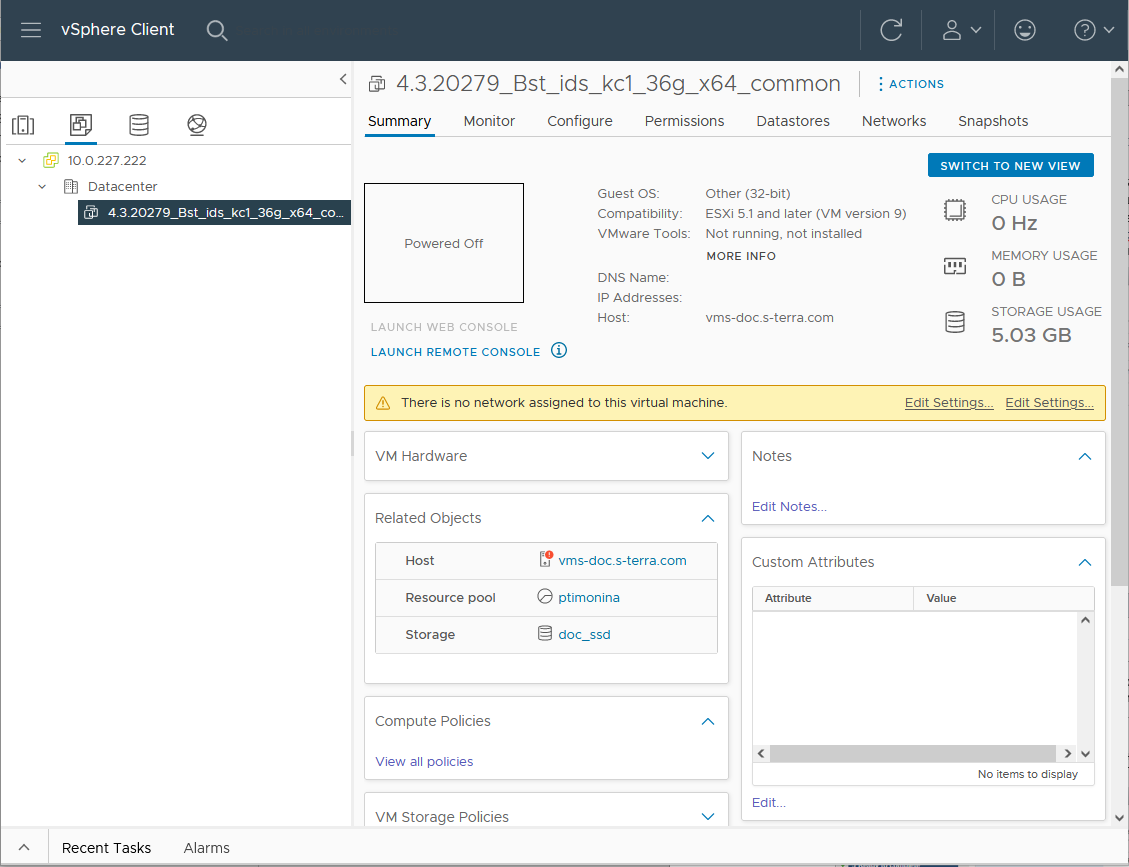Screen dimensions: 1129x867
Task: Open the hamburger main menu
Action: coord(30,30)
